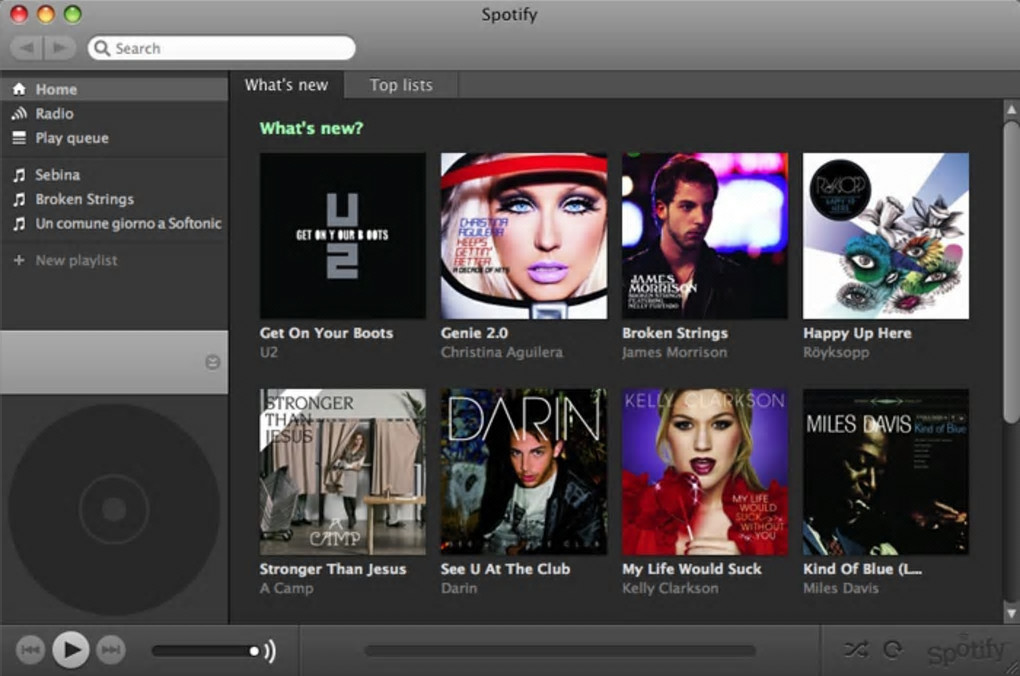The width and height of the screenshot is (1020, 676).
Task: Open the Christina Aguilera Genie 2.0 cover
Action: pyautogui.click(x=524, y=236)
